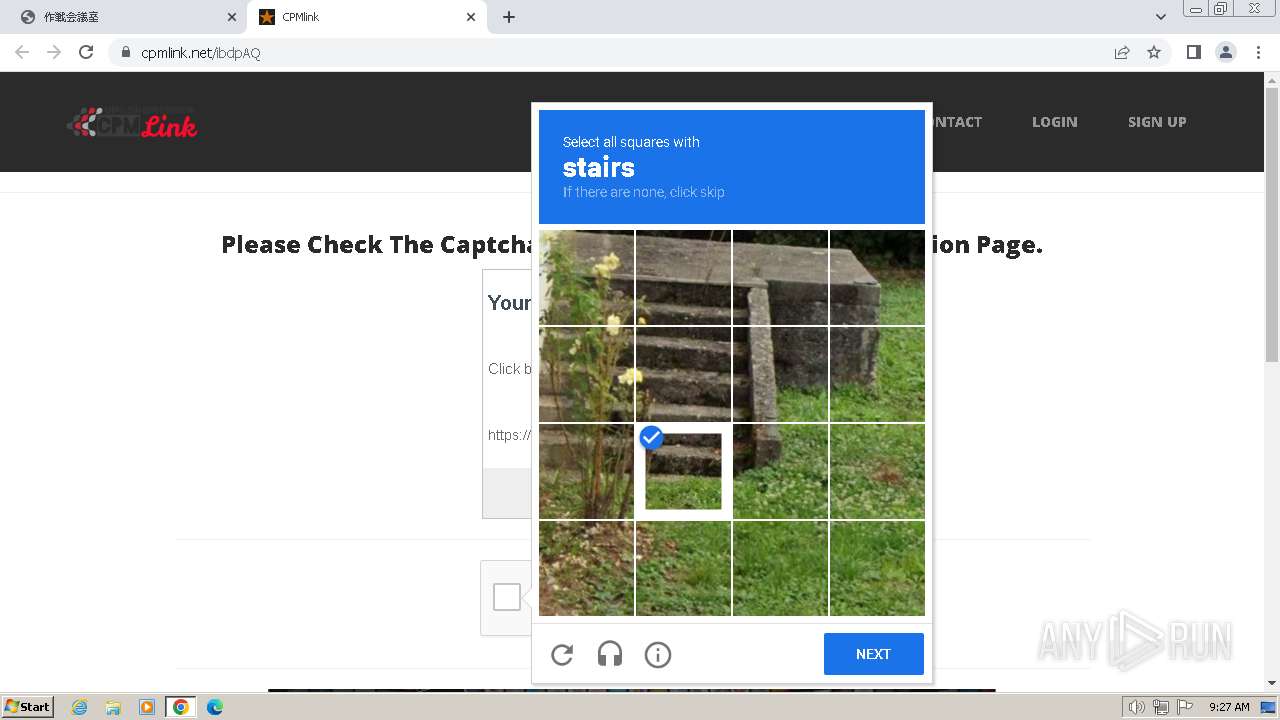The image size is (1280, 720).
Task: Deselect the checked stairs tile
Action: tap(683, 471)
